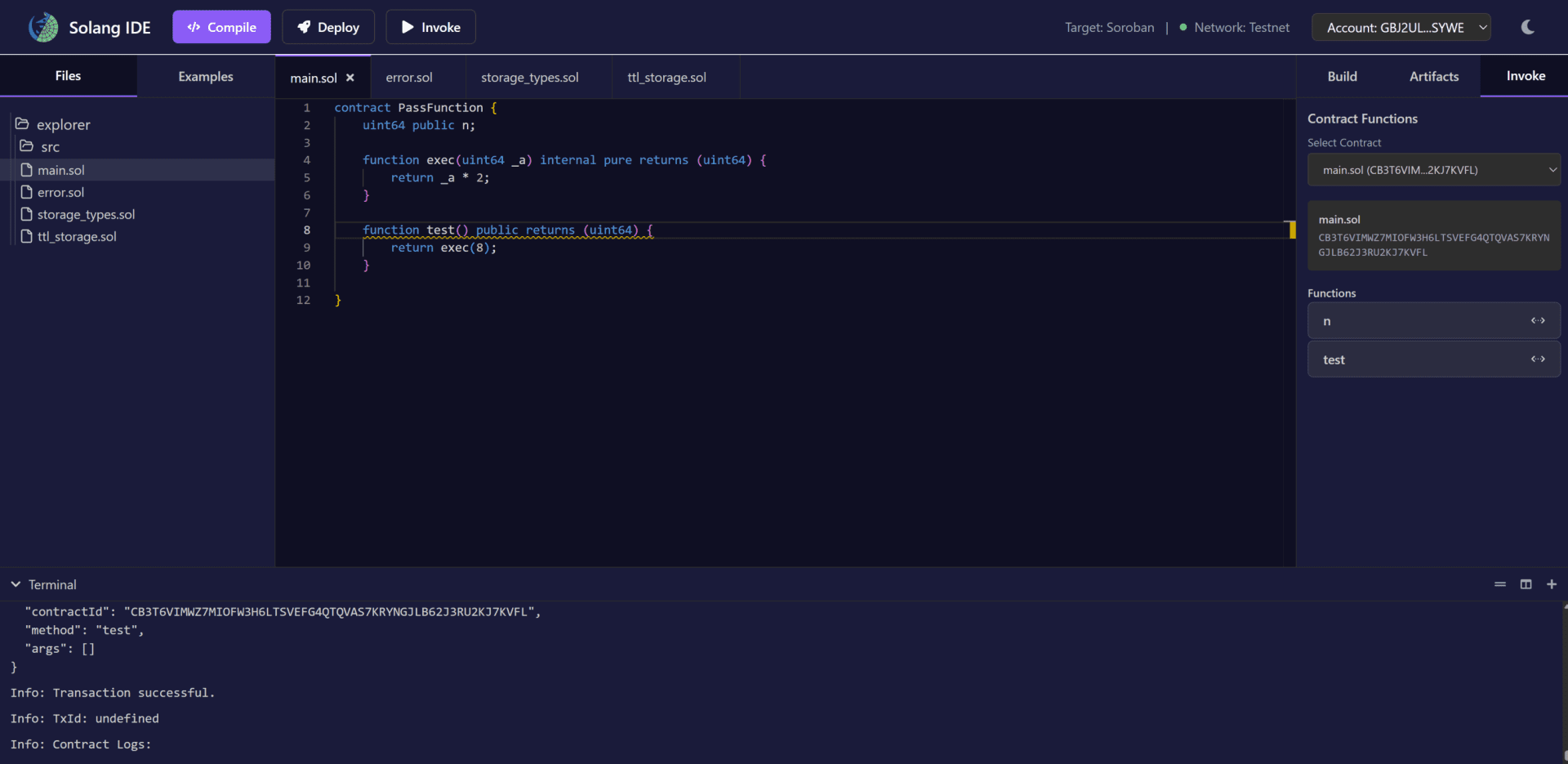
Task: Switch to the Examples tab
Action: tap(206, 76)
